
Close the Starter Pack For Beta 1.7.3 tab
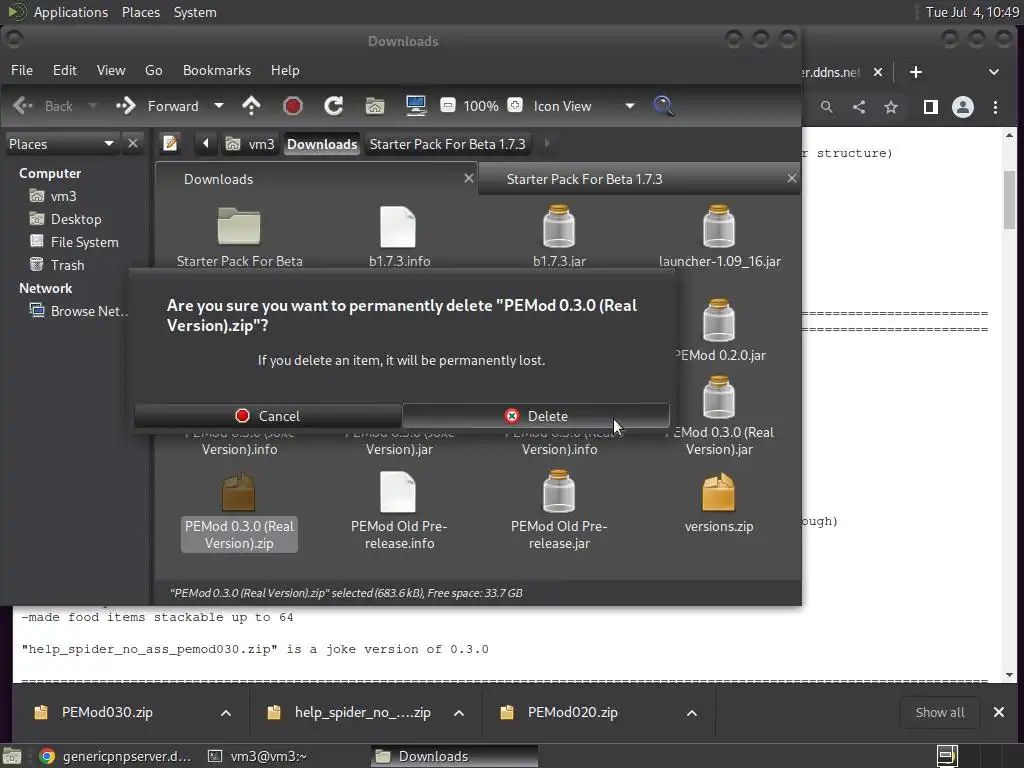[792, 178]
